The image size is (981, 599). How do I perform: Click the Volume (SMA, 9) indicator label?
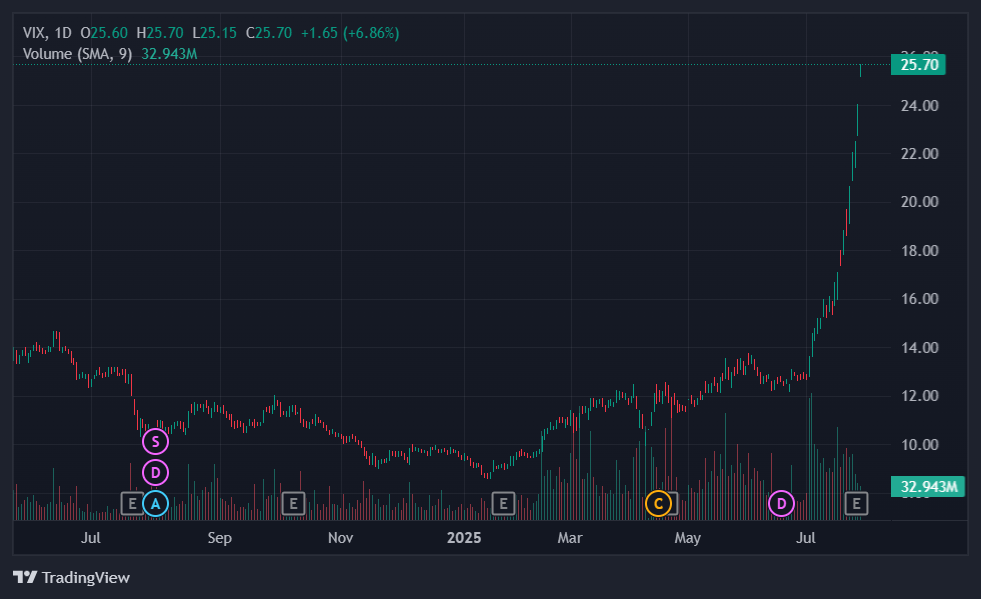click(78, 54)
